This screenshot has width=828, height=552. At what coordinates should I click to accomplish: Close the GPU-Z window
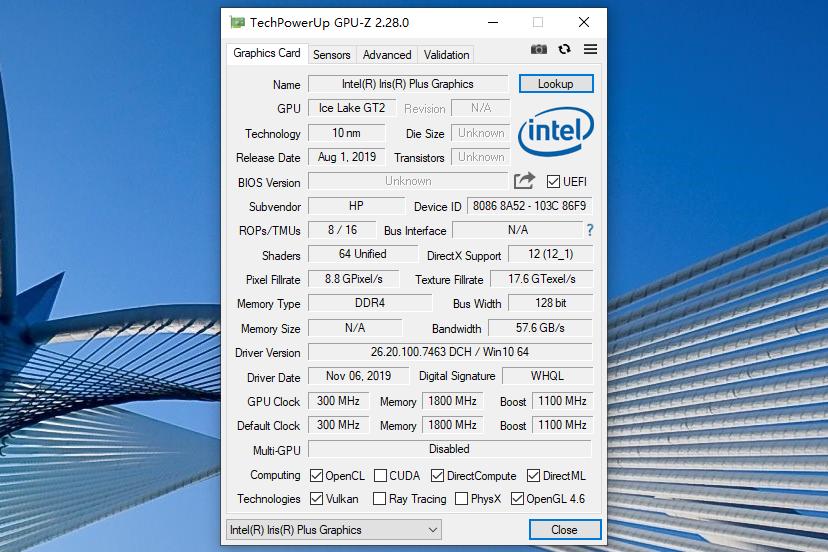coord(584,22)
